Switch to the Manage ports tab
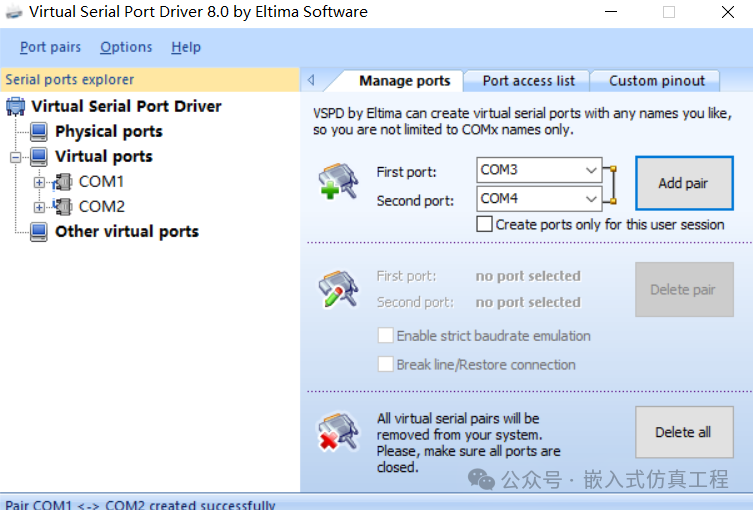This screenshot has height=510, width=753. coord(404,81)
